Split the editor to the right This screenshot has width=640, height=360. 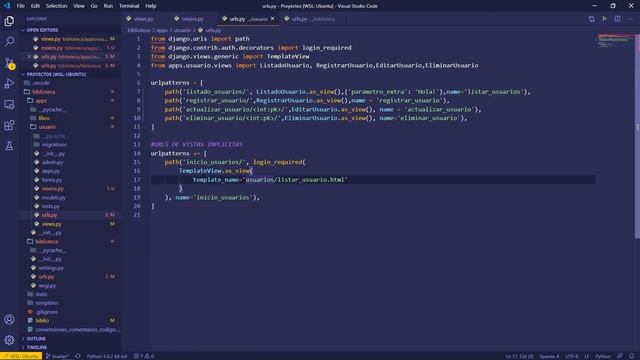[x=617, y=19]
